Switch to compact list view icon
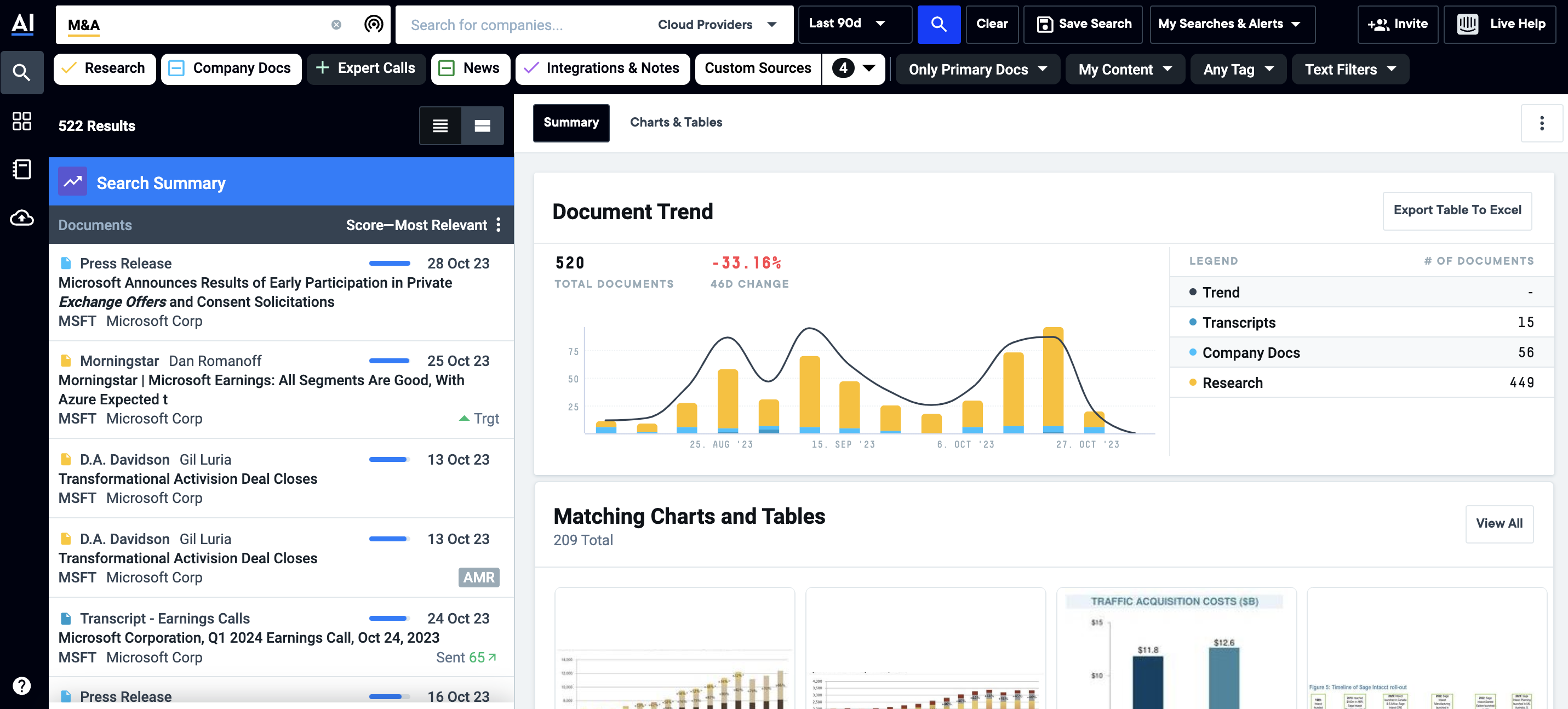This screenshot has width=1568, height=709. click(440, 126)
